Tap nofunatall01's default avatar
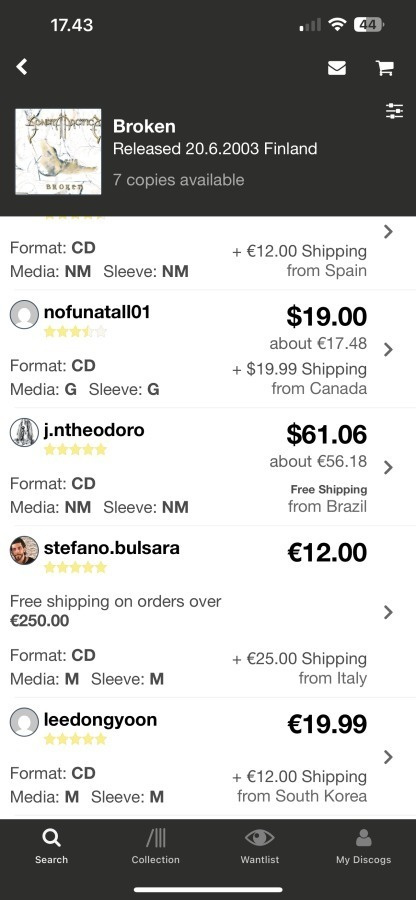 click(x=24, y=315)
